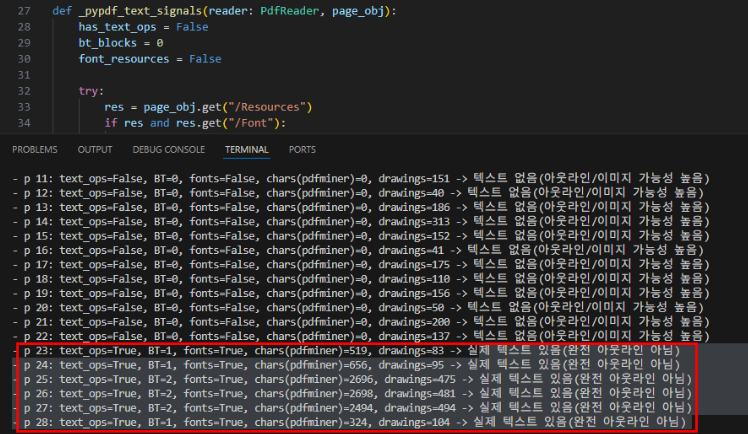Click line number 29 in gutter
This screenshot has height=434, width=748.
point(24,43)
